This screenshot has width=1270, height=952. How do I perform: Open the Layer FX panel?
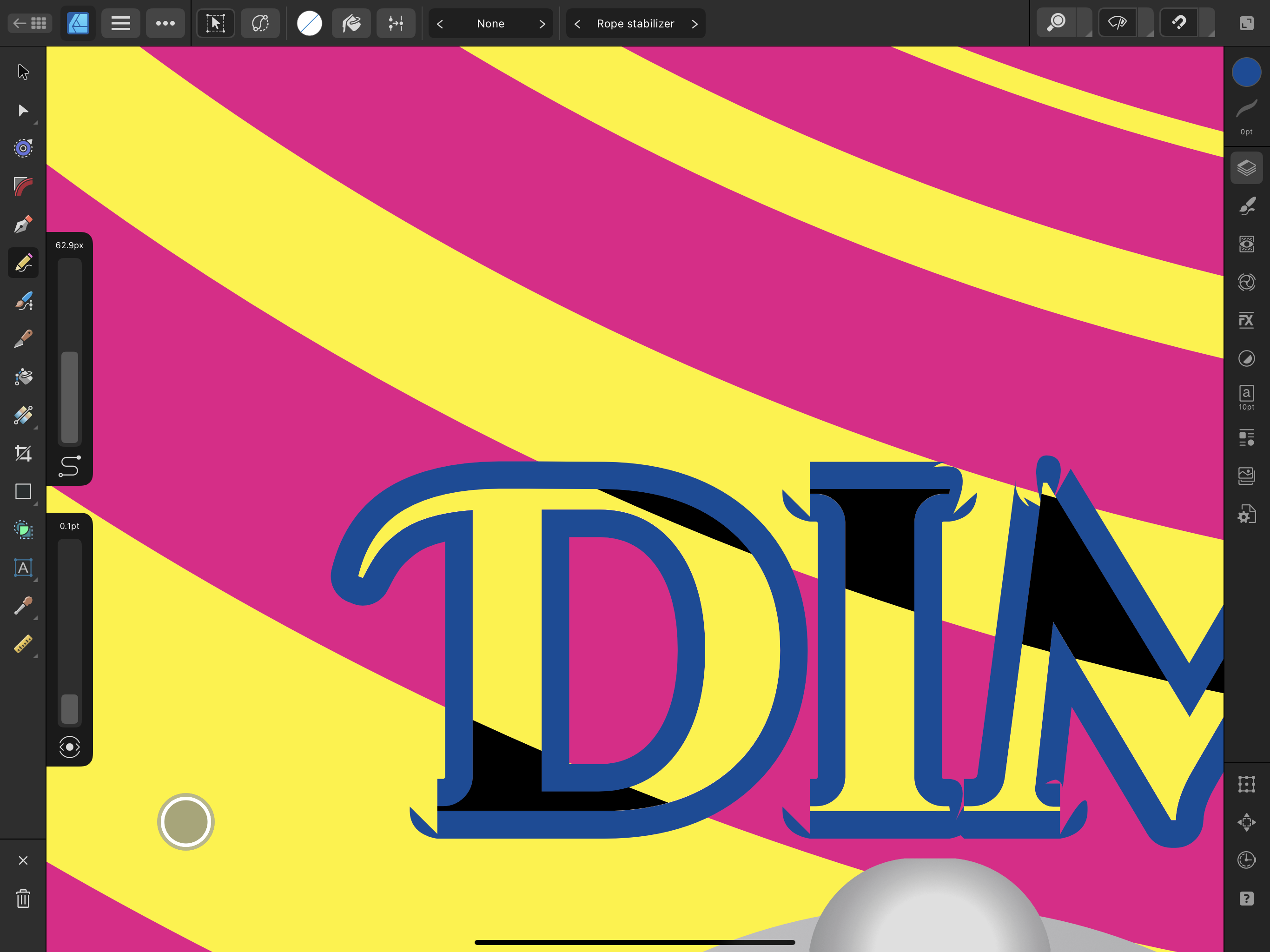[x=1246, y=320]
